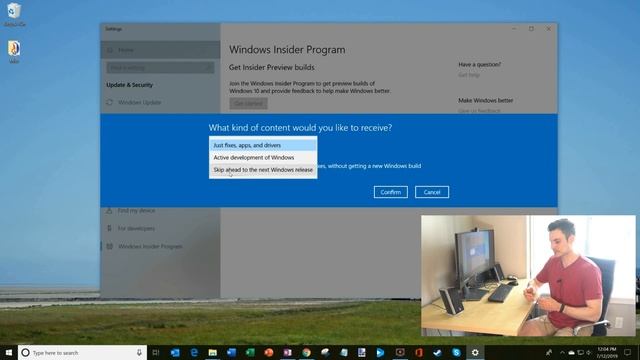The height and width of the screenshot is (360, 640).
Task: Open 'For developers' in sidebar
Action: [160, 229]
